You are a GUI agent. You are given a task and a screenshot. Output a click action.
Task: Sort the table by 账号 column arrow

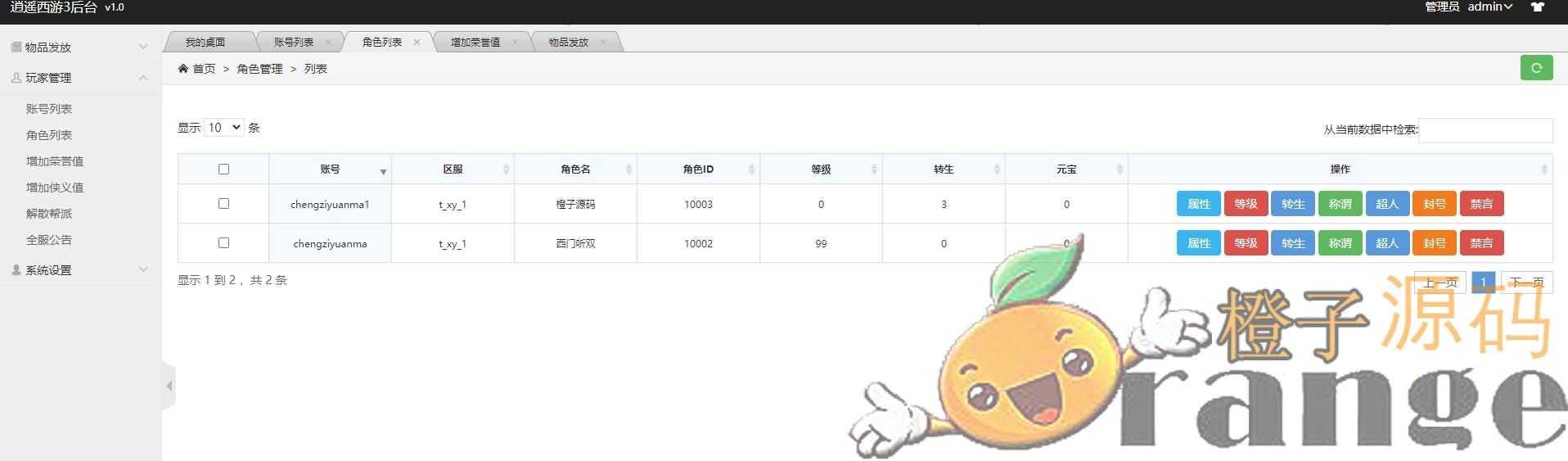[382, 170]
